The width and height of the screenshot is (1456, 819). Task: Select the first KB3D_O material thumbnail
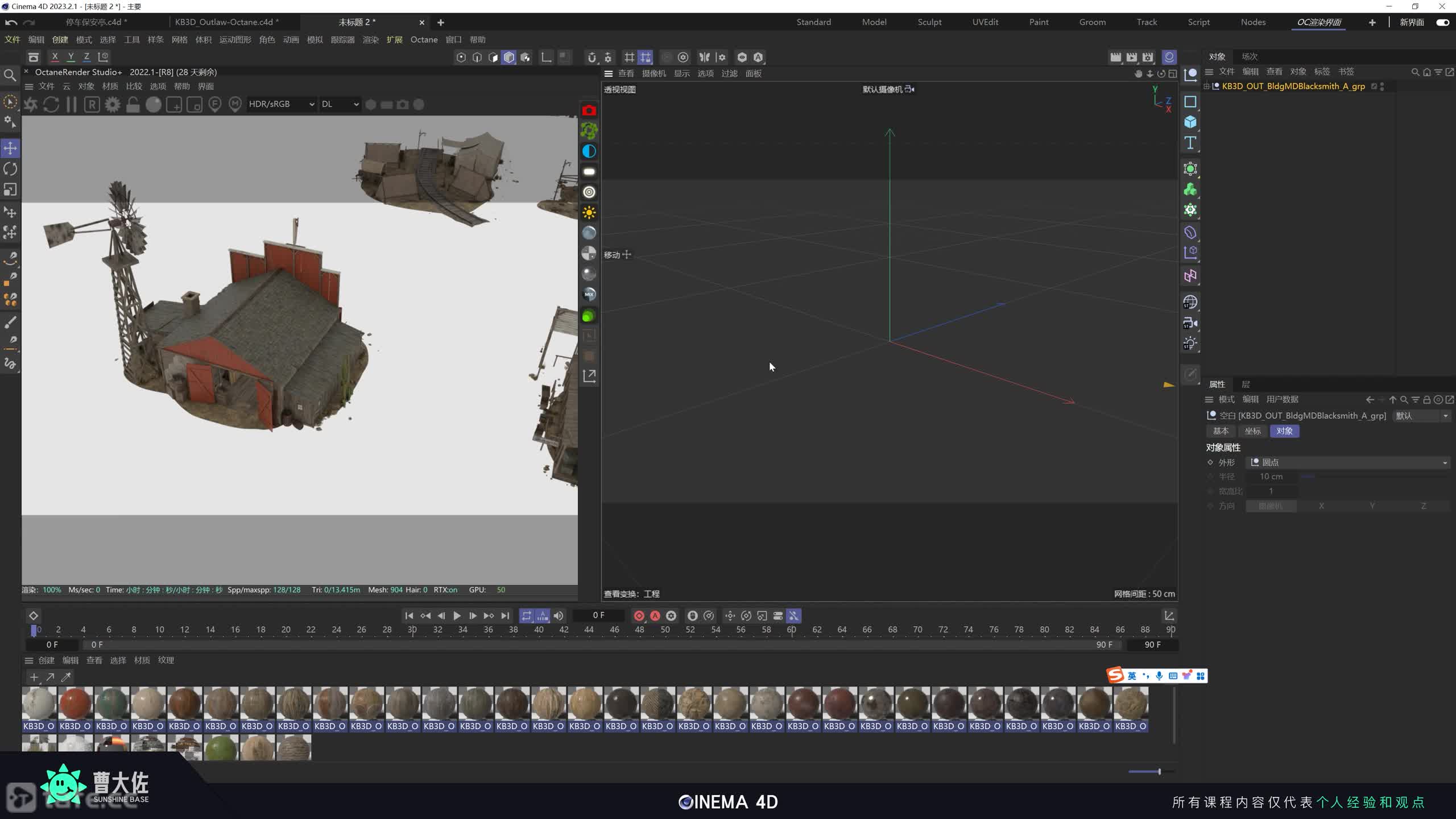(x=39, y=704)
